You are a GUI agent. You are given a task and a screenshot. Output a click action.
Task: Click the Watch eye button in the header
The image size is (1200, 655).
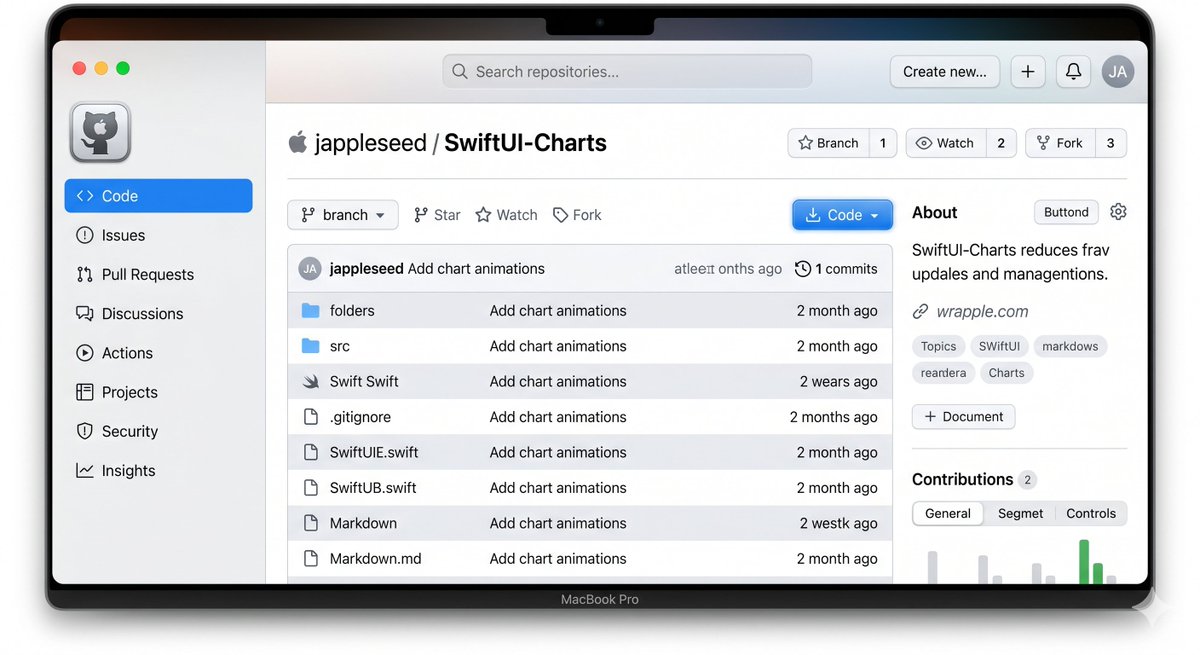coord(945,143)
